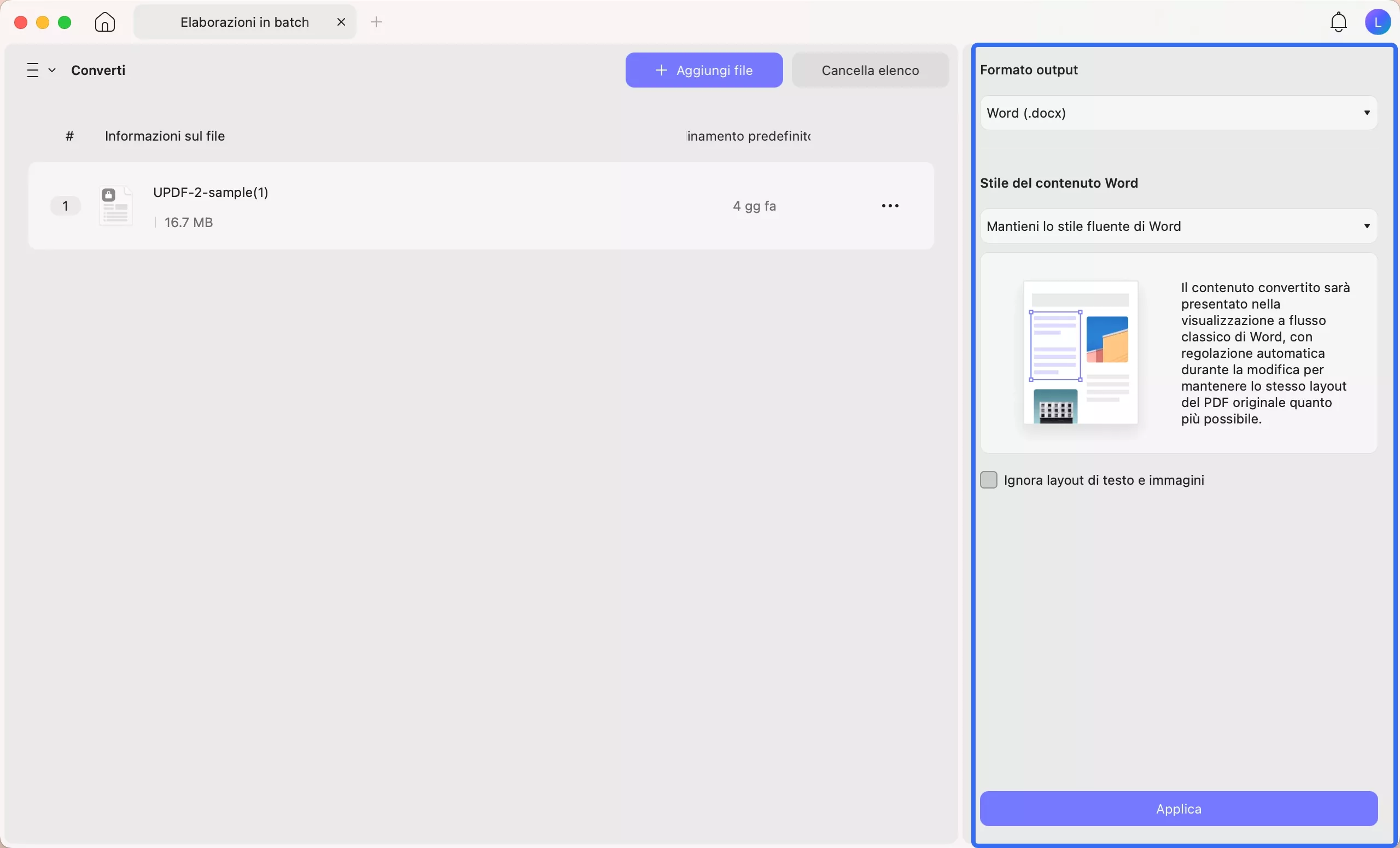Screen dimensions: 1400x848
Task: Sort by the ordinamento predefinito column header
Action: click(x=748, y=136)
